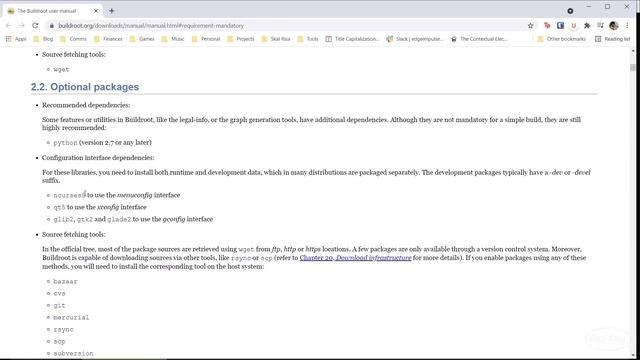Open Chrome three-dot menu

(x=627, y=26)
